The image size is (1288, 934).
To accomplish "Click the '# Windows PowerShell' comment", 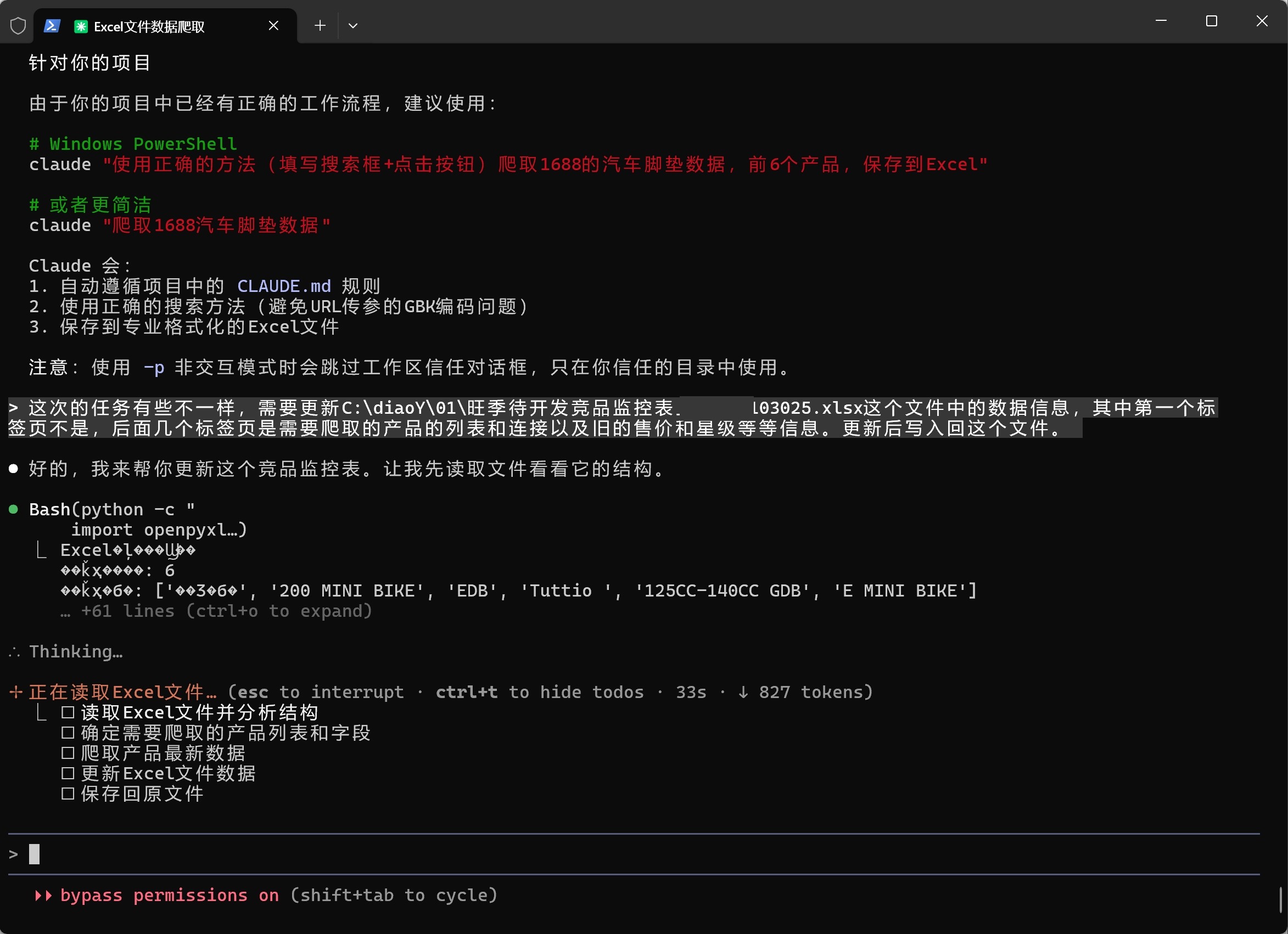I will (133, 144).
